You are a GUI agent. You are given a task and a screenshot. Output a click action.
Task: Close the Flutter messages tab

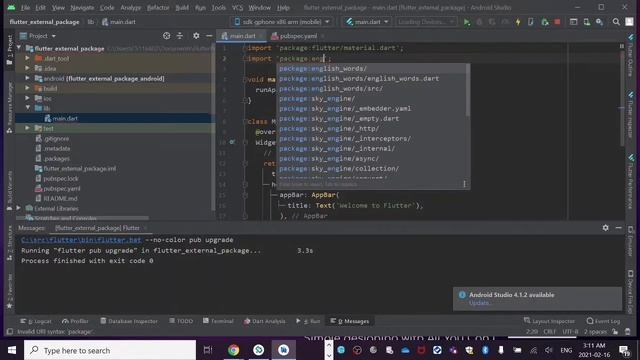145,228
